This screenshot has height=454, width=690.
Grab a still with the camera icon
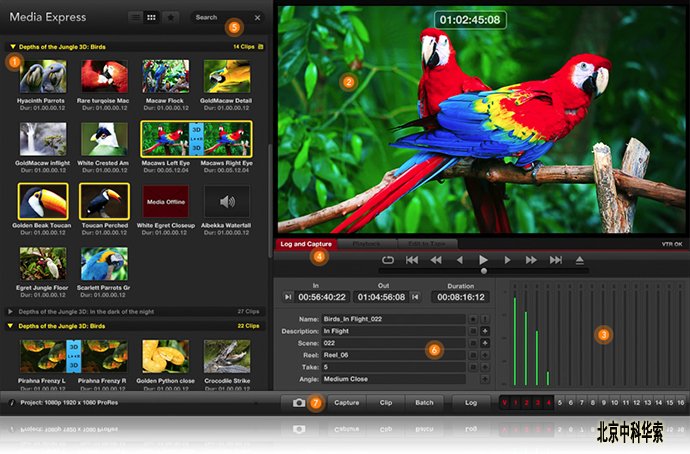299,403
